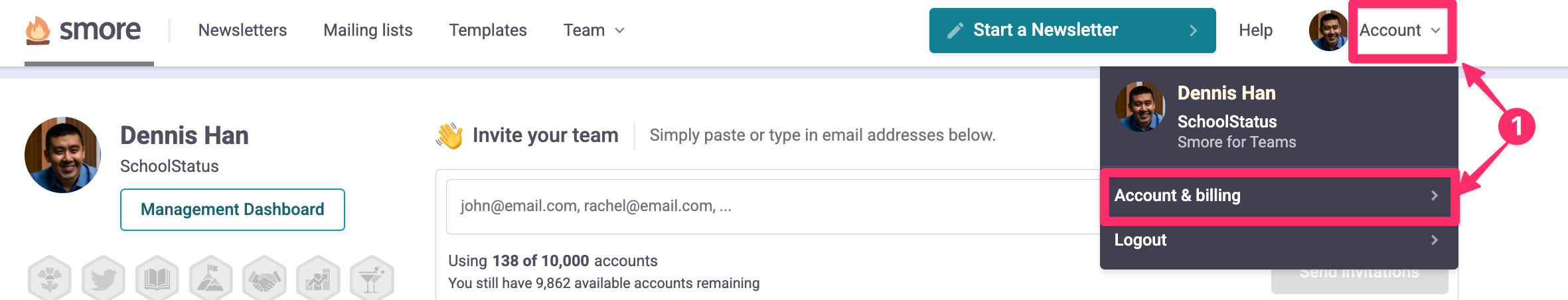Open the Newsletters page
Screen dimensions: 1568x300
pos(242,31)
